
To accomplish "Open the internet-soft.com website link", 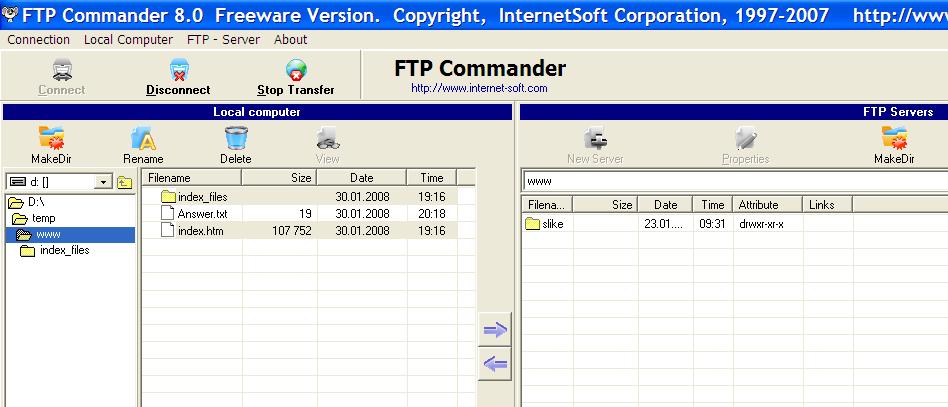I will (x=479, y=88).
